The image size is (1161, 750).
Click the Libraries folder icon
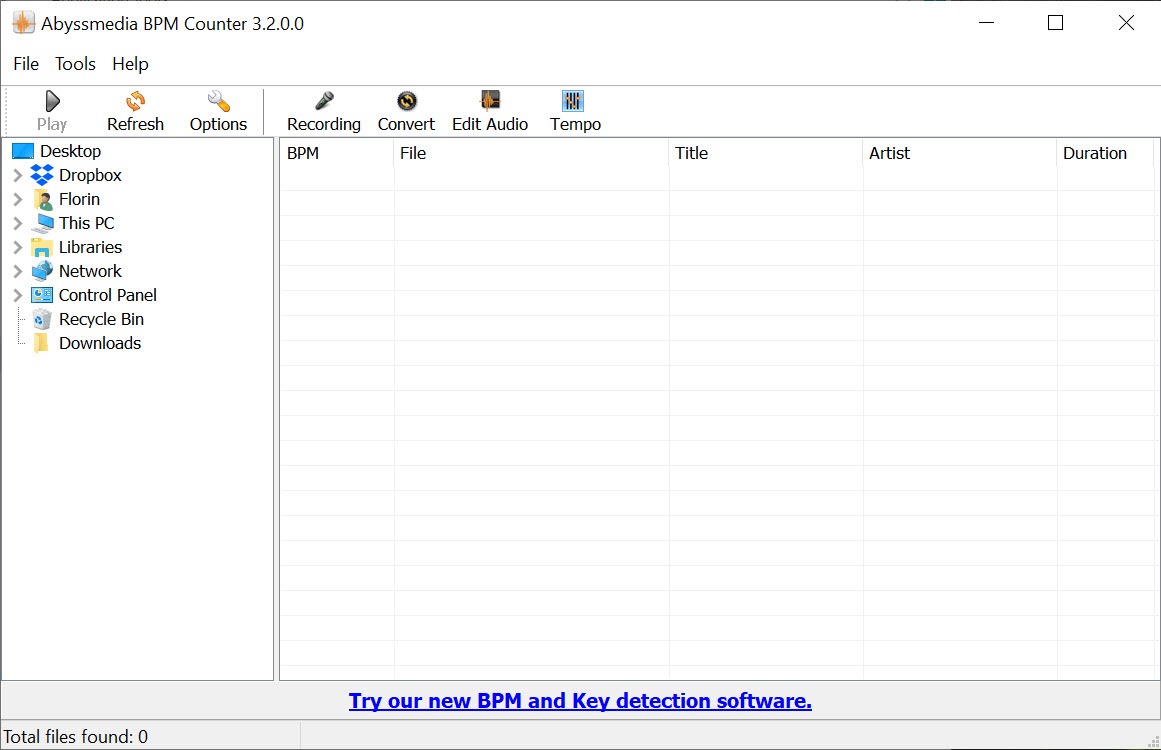(42, 247)
